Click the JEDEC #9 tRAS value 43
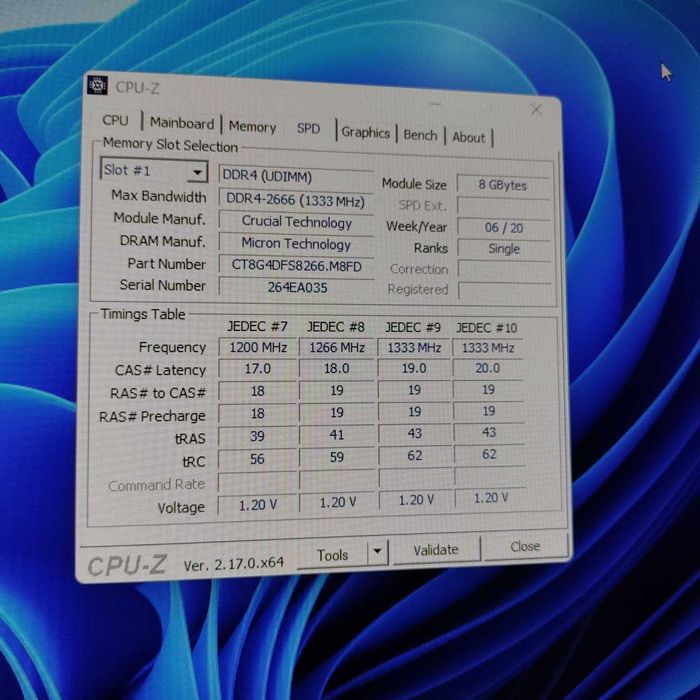 click(415, 433)
